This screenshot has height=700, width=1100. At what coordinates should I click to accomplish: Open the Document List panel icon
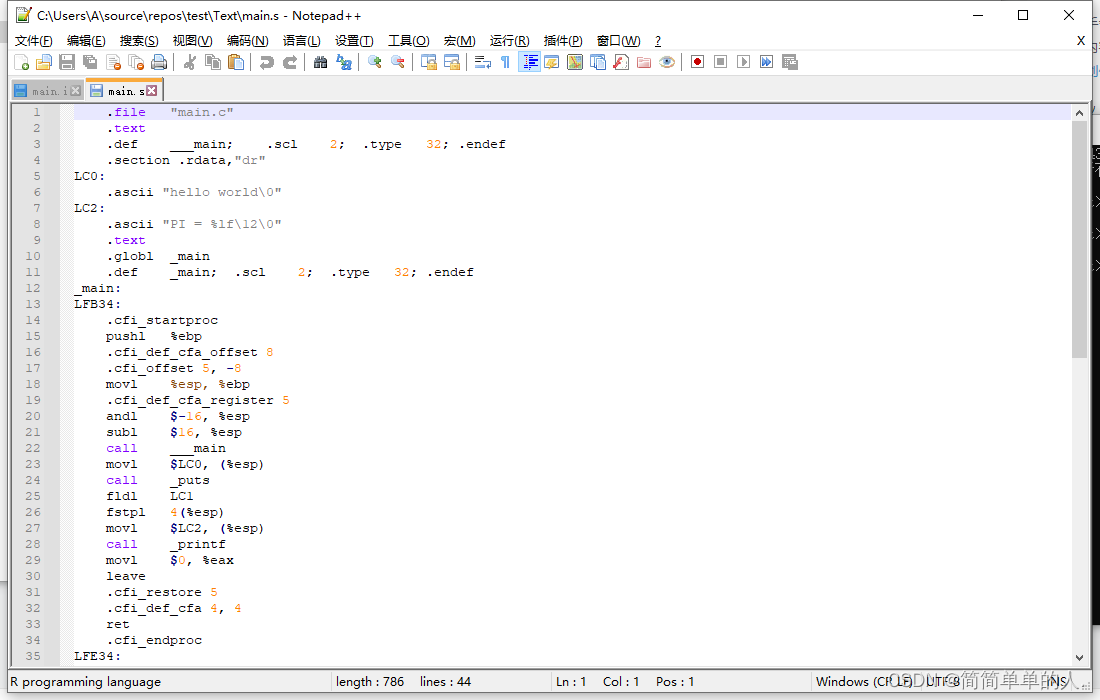[x=598, y=62]
